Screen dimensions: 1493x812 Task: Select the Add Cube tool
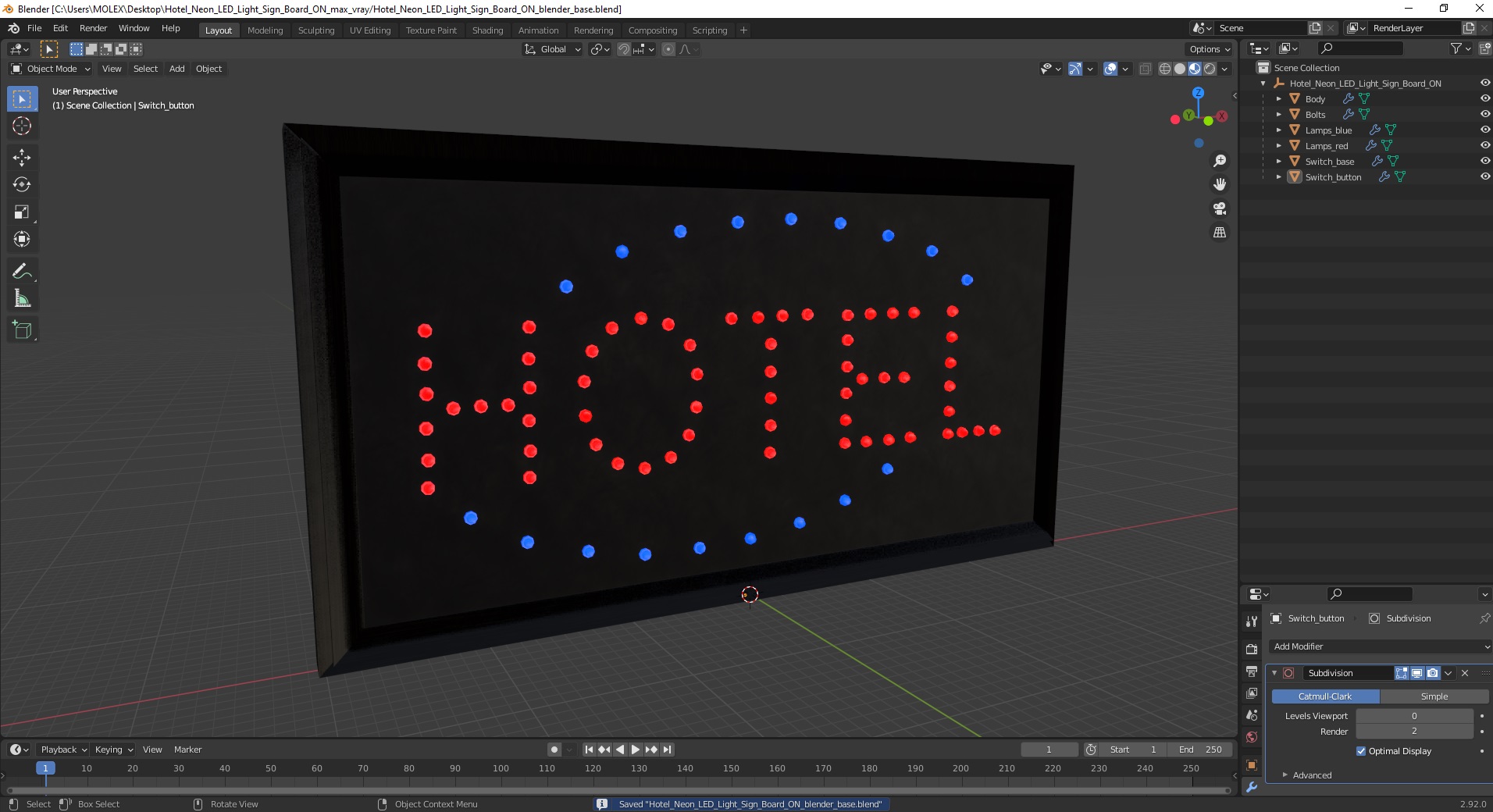pos(22,329)
